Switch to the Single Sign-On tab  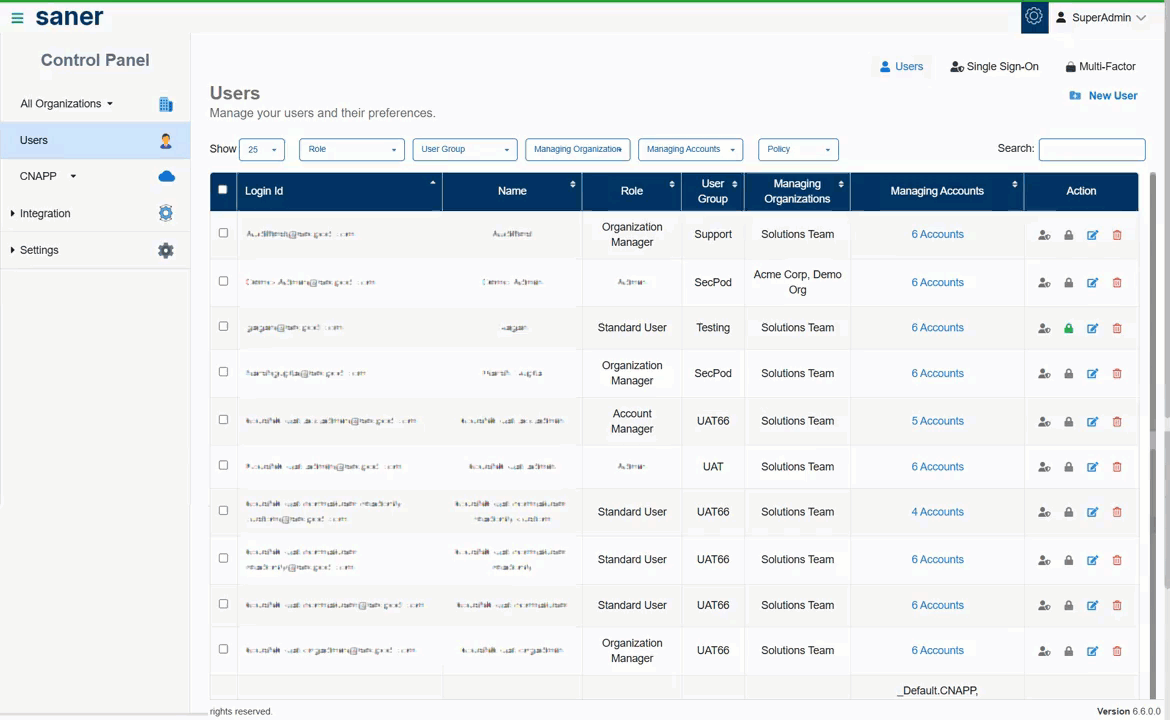point(994,67)
